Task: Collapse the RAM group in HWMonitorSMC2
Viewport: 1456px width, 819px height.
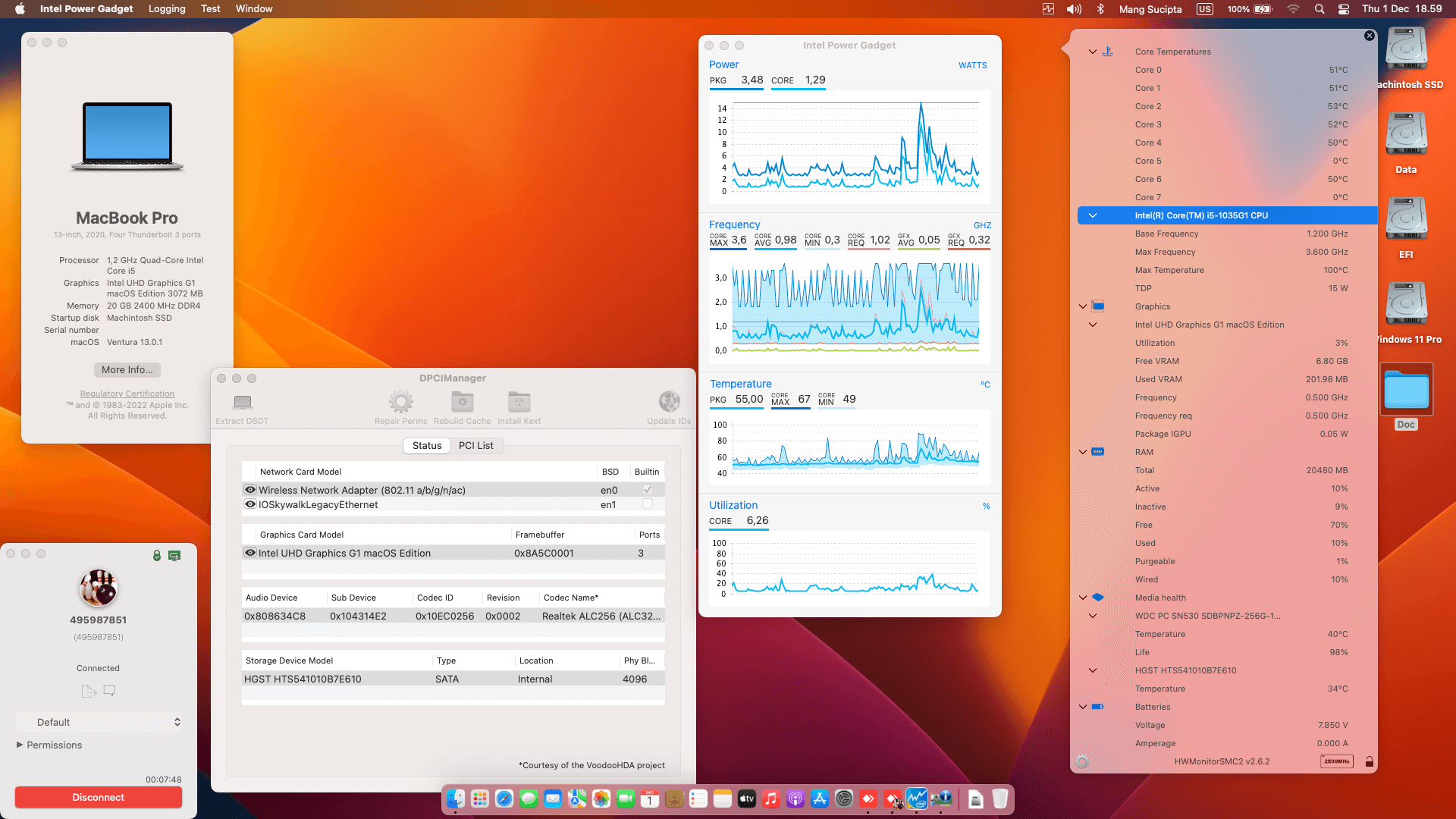Action: pyautogui.click(x=1083, y=452)
